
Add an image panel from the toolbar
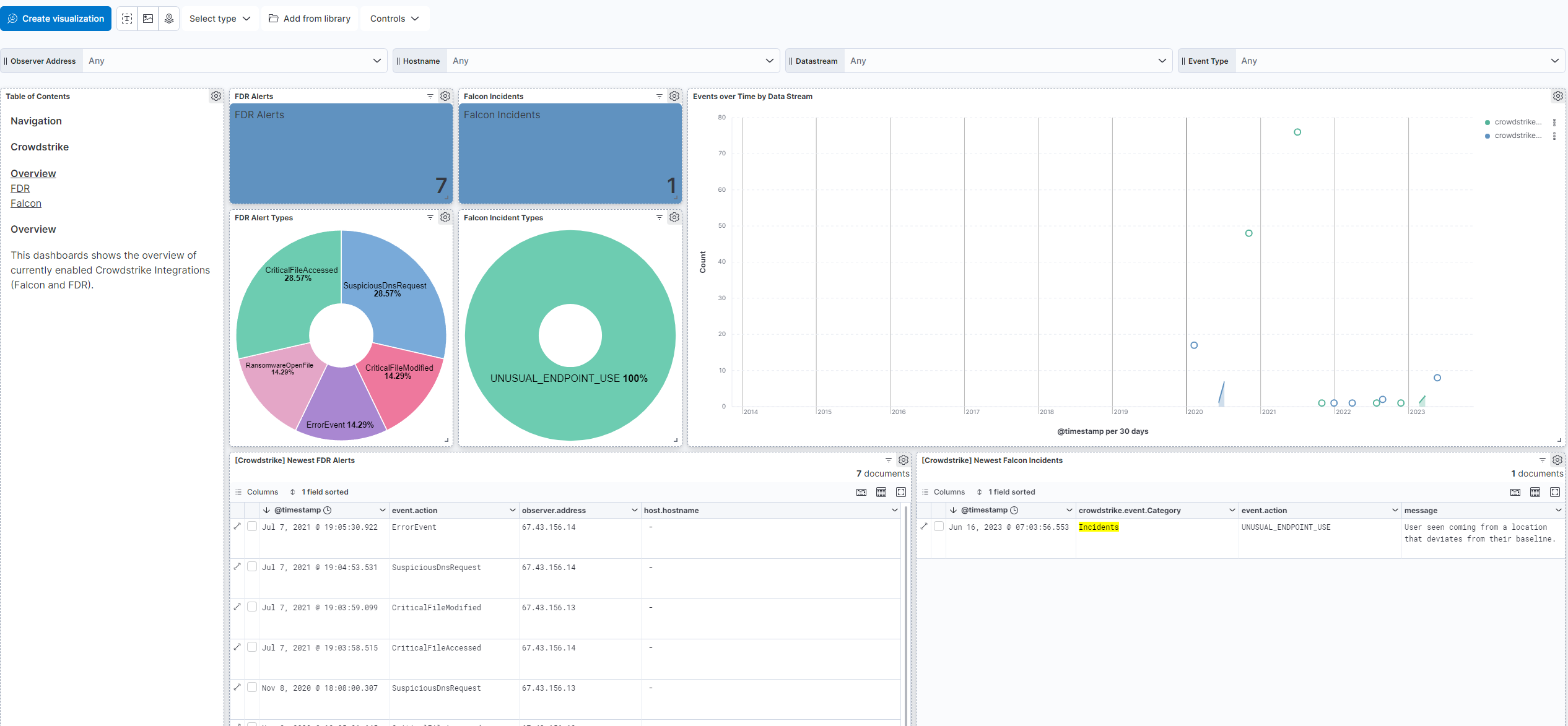[x=148, y=19]
